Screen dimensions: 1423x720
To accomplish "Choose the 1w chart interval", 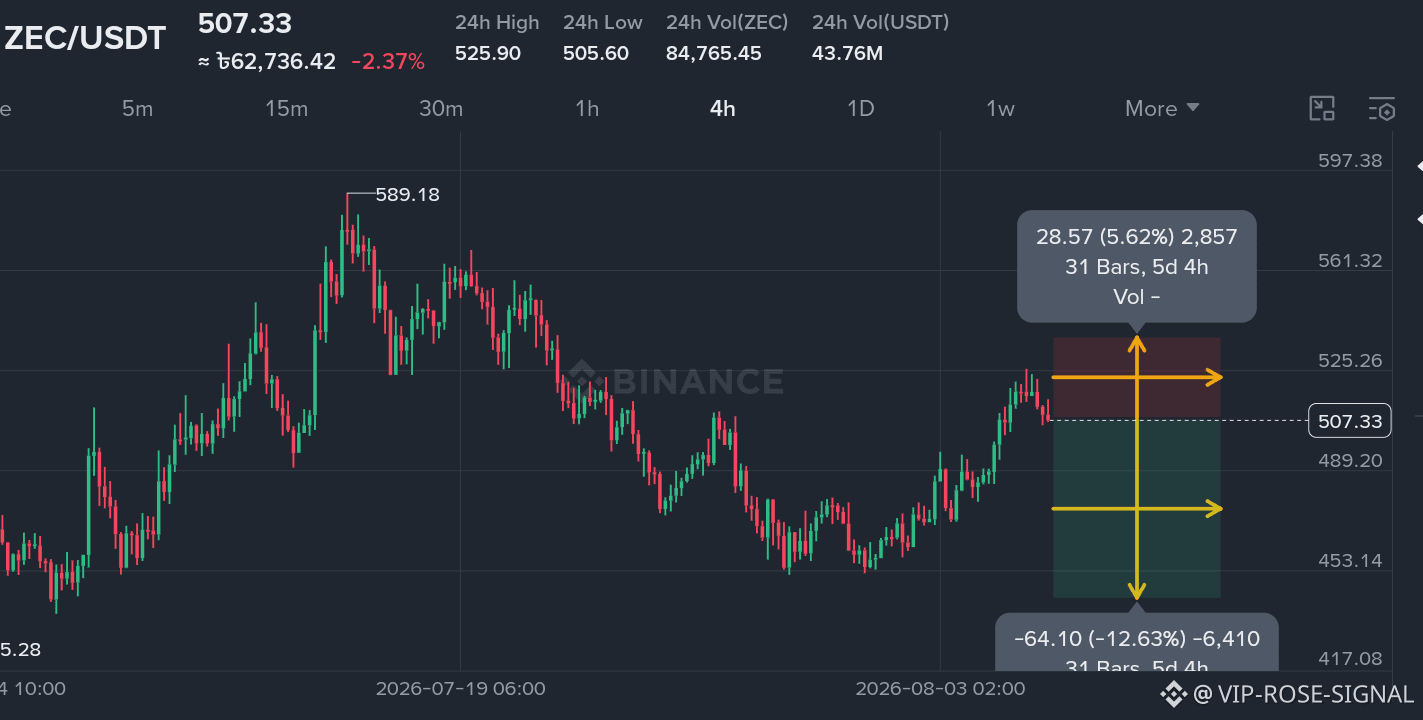I will tap(1000, 109).
